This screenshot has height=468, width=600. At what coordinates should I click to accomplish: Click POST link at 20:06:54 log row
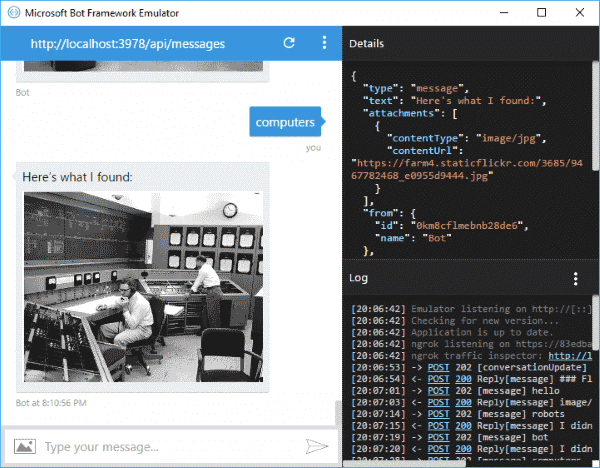pos(438,379)
